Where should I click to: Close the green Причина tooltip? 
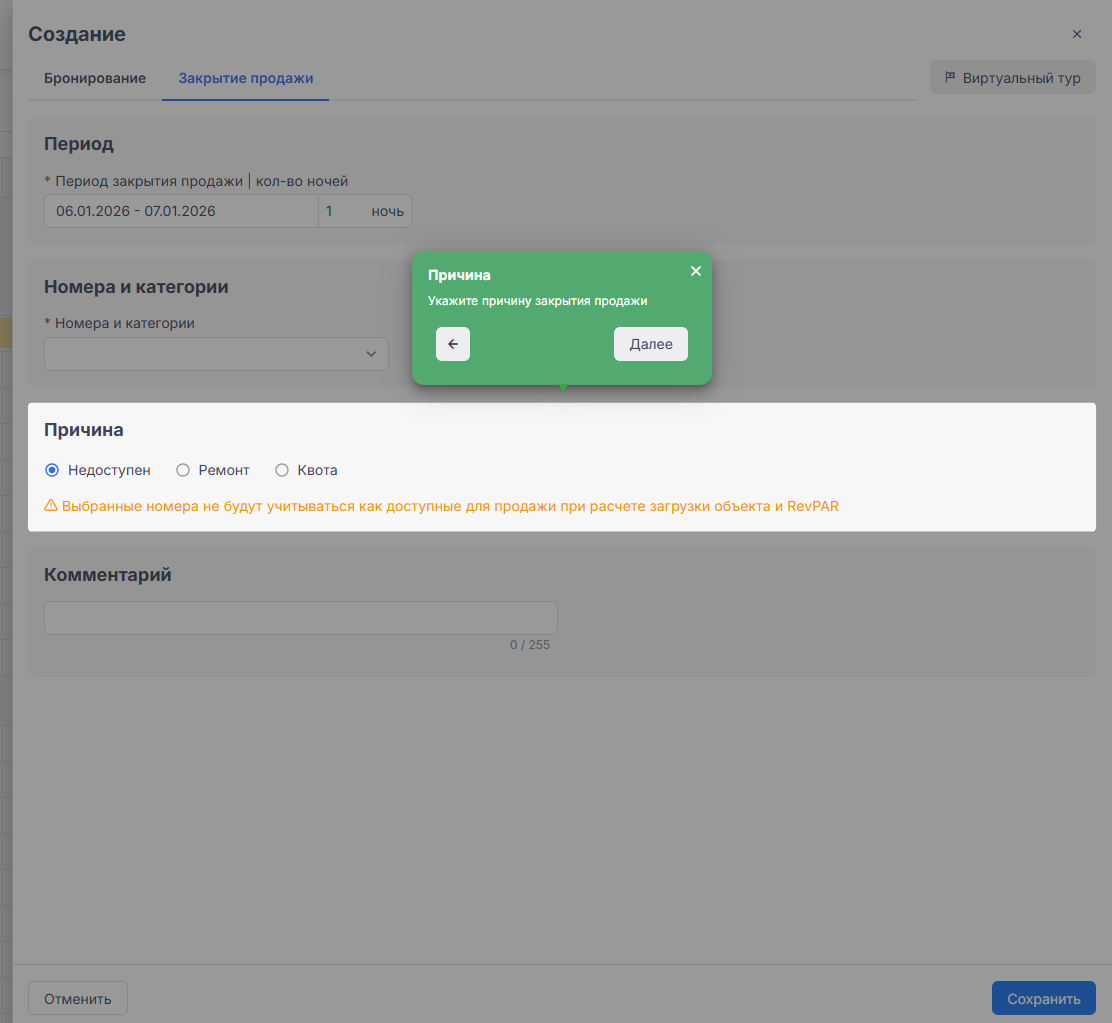click(x=696, y=271)
